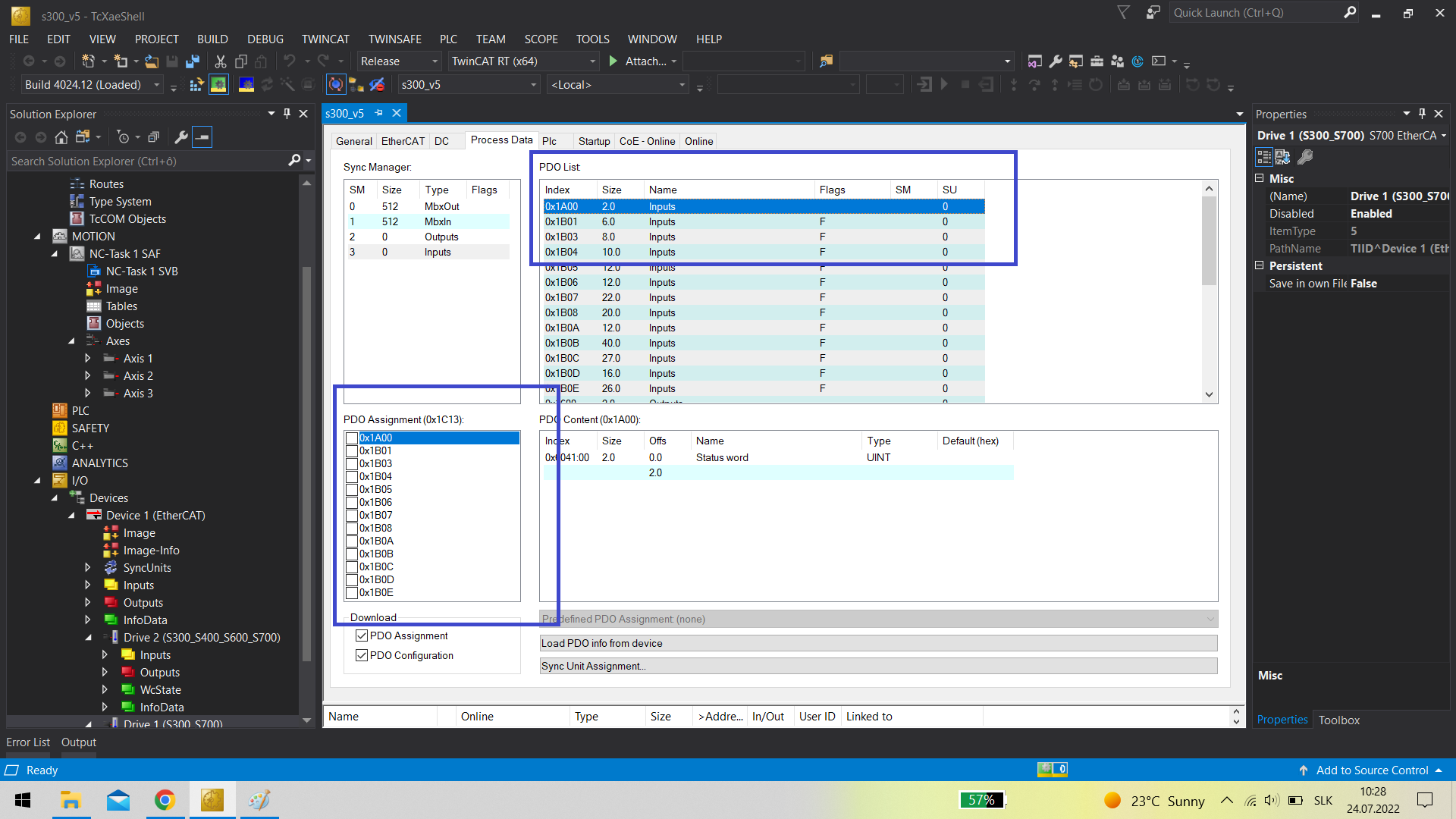Screen dimensions: 1456x819
Task: Click the New Project toolbar icon
Action: pos(89,61)
